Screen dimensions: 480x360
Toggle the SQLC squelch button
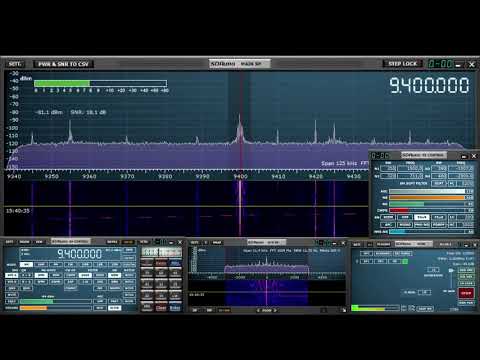point(12,301)
